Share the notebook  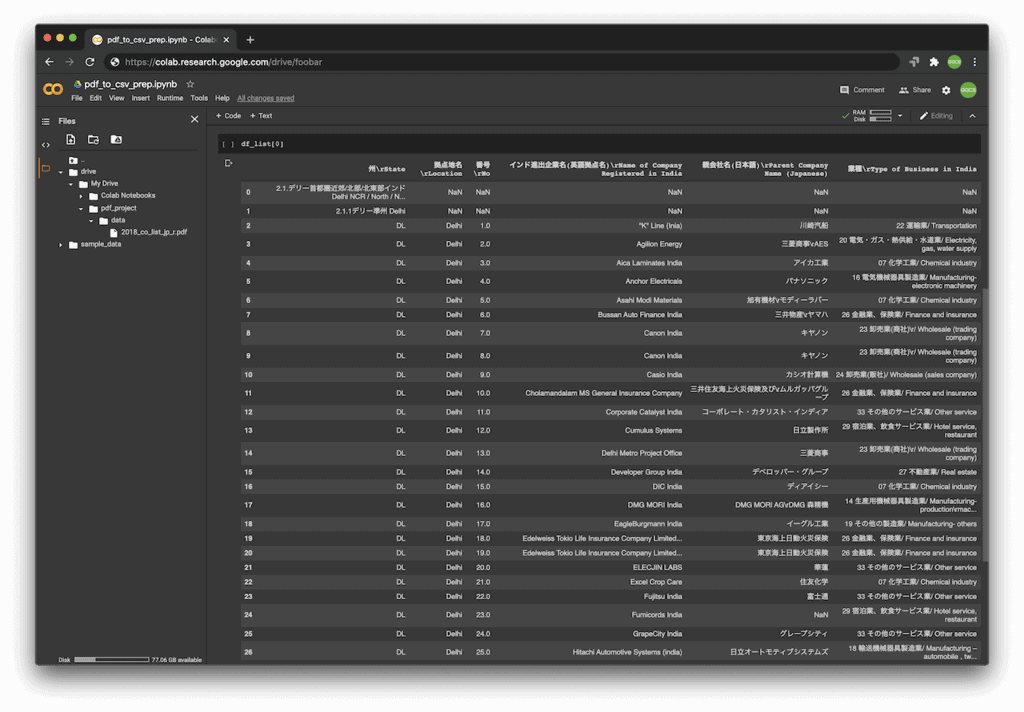tap(915, 90)
